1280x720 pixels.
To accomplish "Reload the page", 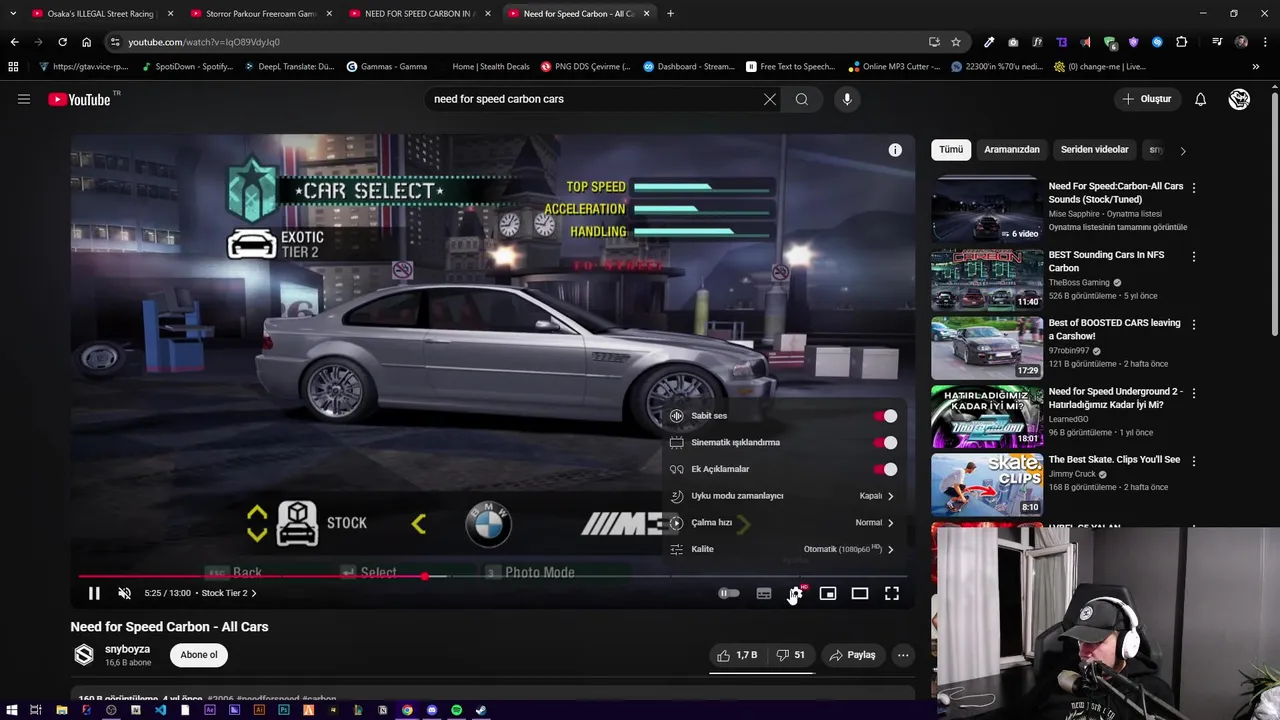I will click(x=62, y=42).
